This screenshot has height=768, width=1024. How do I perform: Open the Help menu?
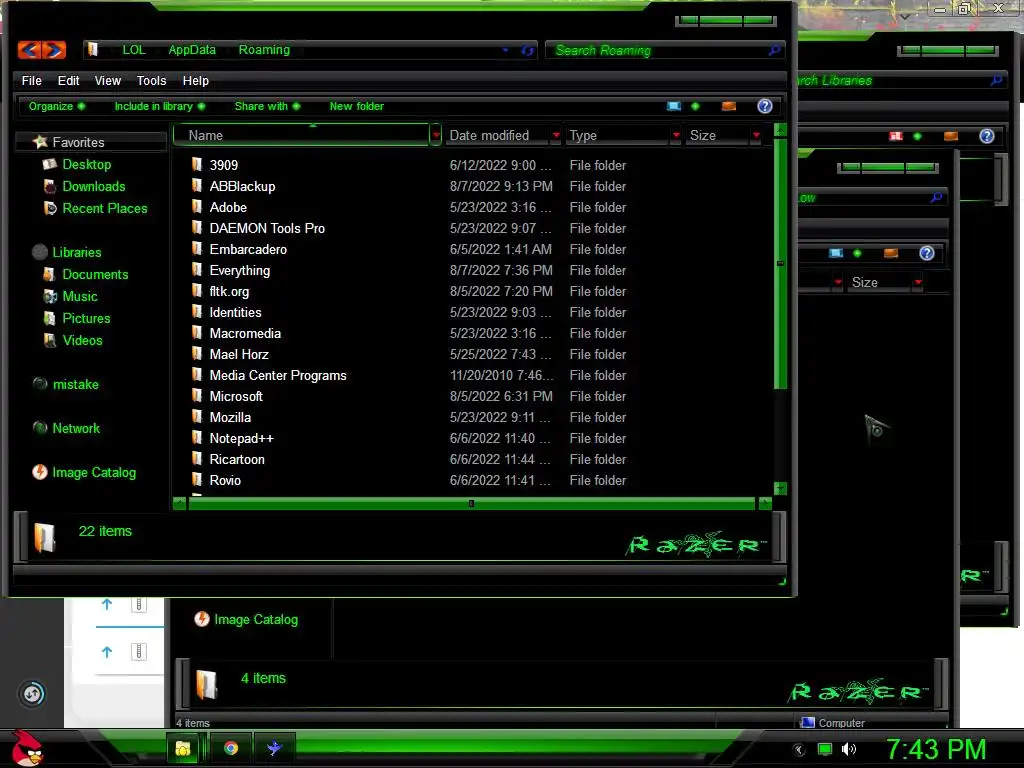(x=196, y=81)
